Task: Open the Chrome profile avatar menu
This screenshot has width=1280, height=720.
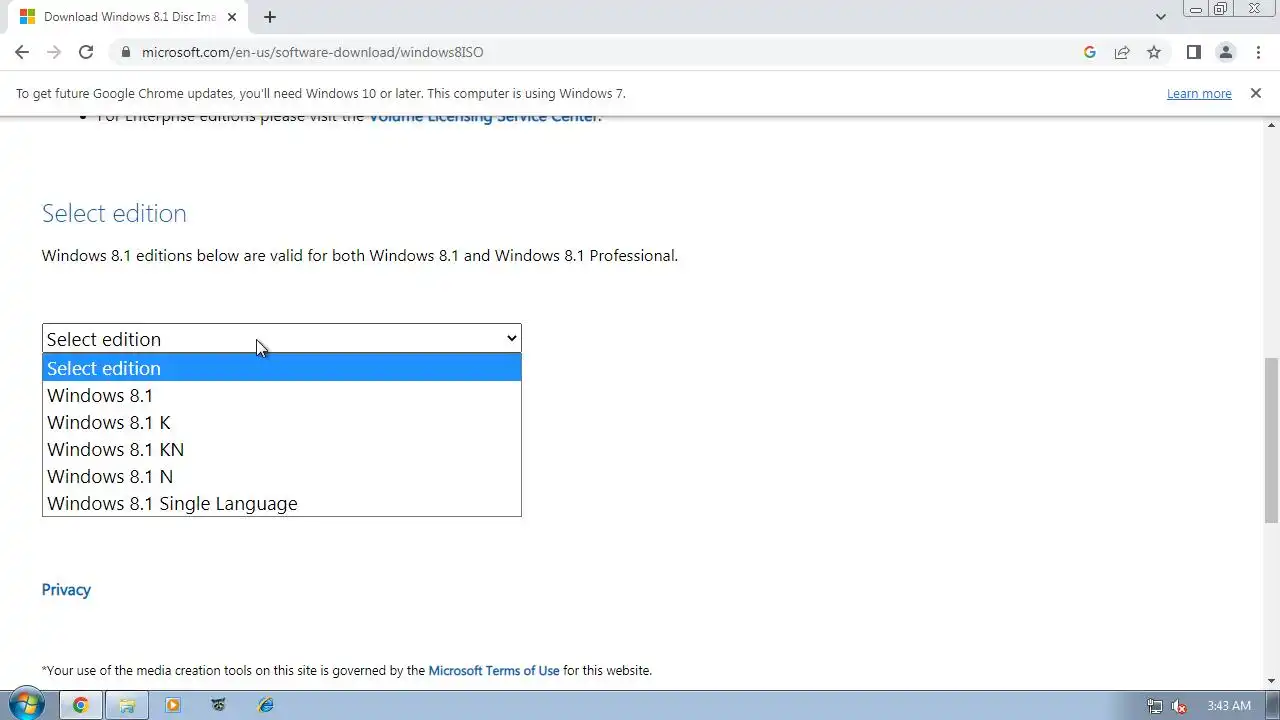Action: [x=1225, y=52]
